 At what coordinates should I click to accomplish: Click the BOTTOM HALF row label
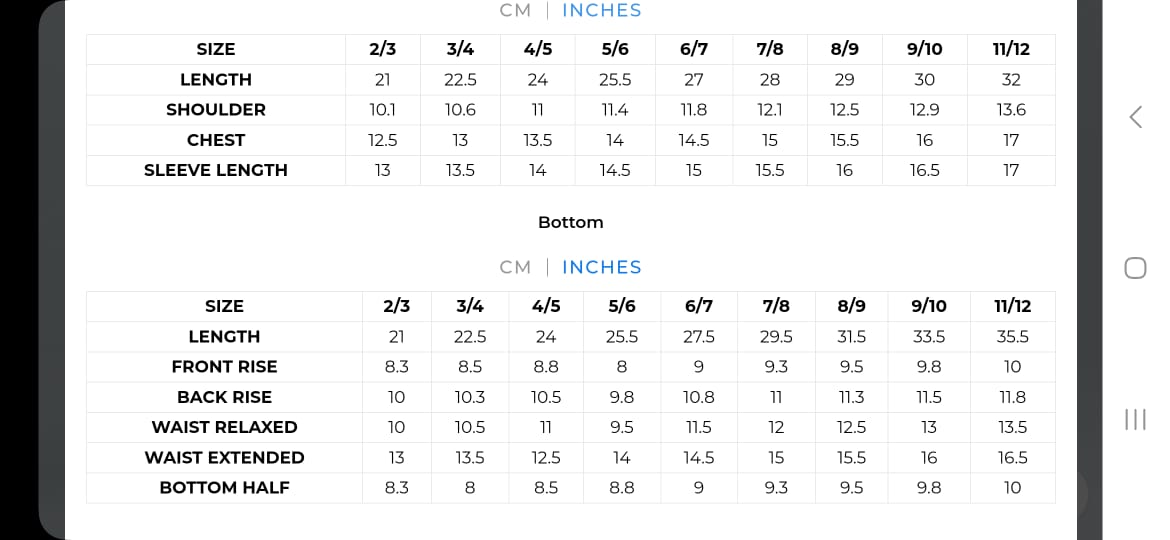coord(224,488)
